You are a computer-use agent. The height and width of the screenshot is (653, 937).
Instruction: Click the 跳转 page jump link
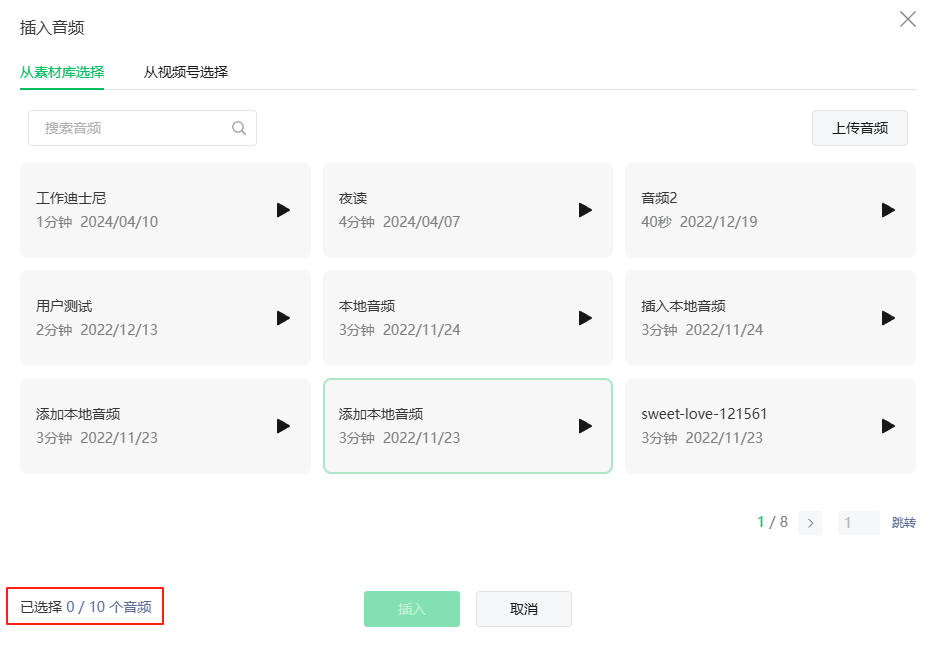(x=903, y=523)
